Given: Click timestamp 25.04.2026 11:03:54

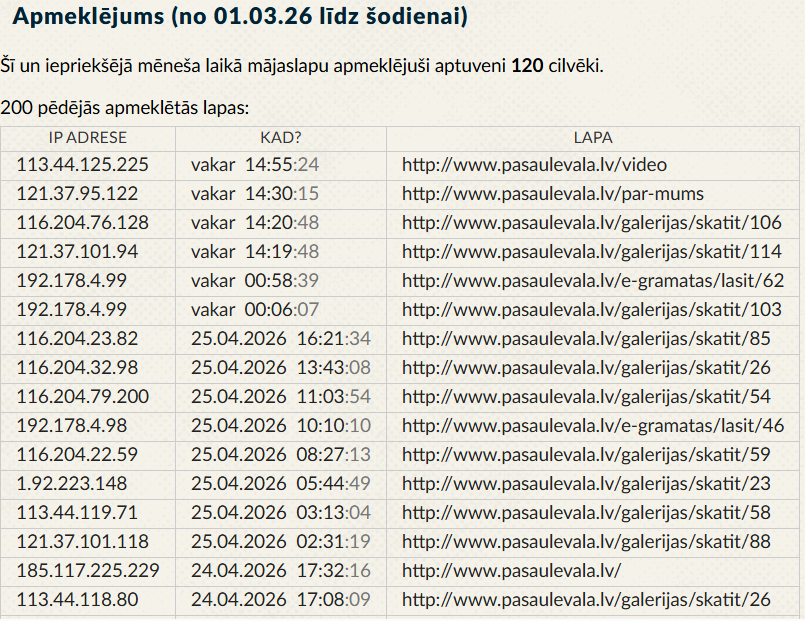Looking at the screenshot, I should (281, 397).
